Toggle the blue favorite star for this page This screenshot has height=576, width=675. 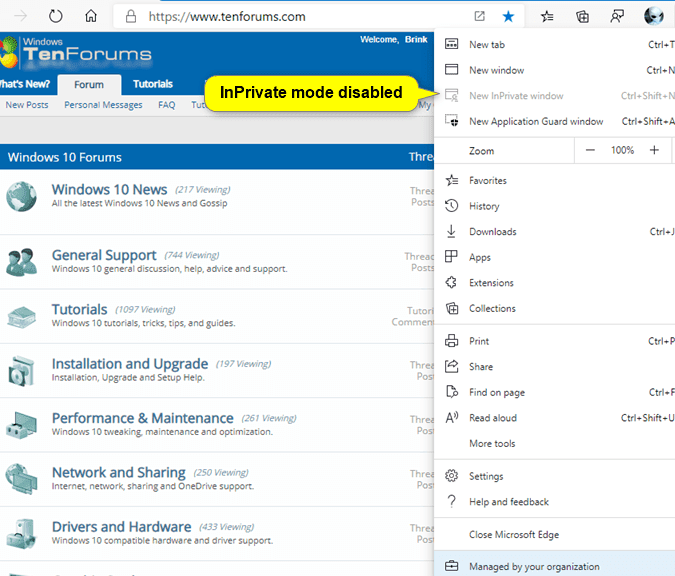(x=508, y=16)
